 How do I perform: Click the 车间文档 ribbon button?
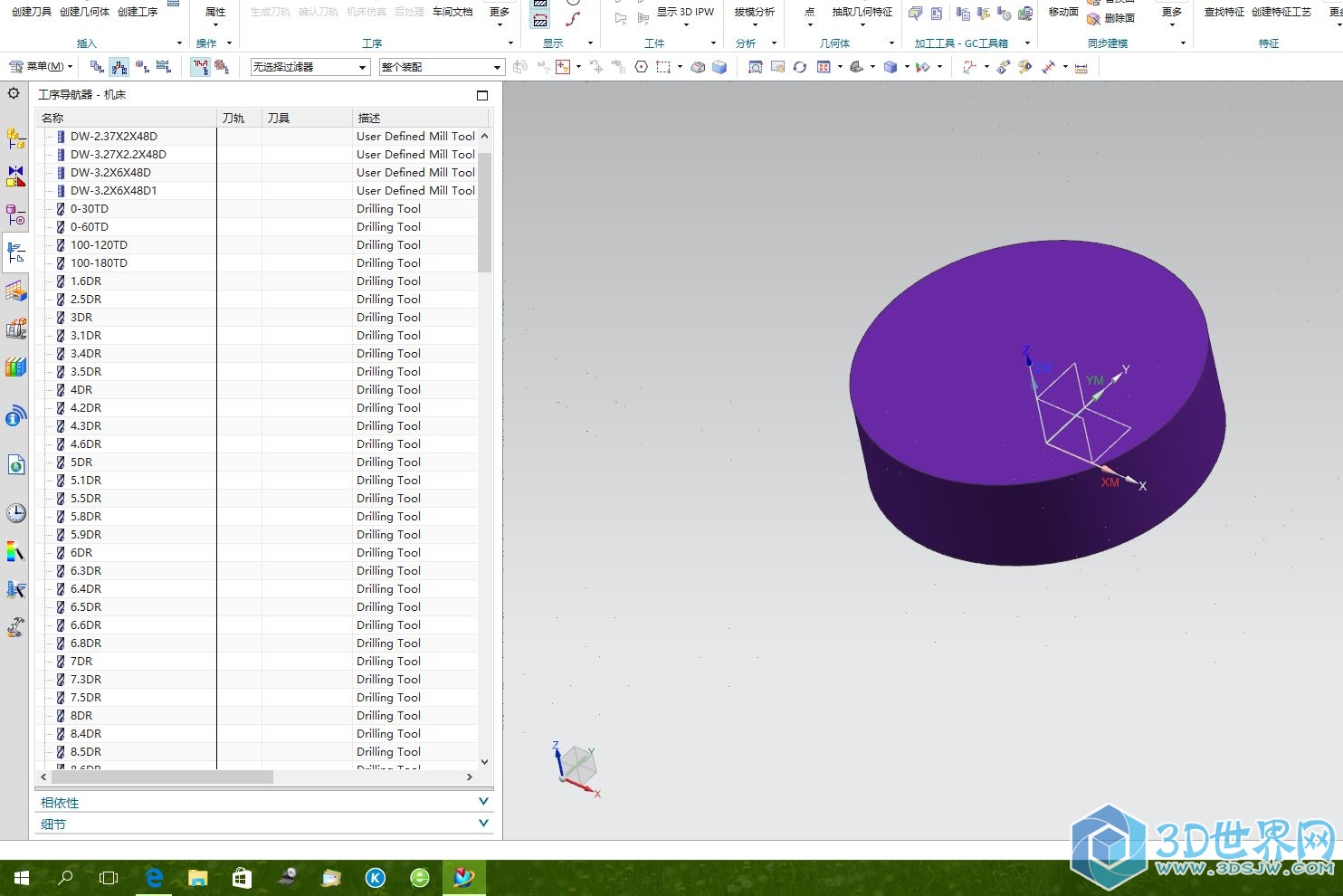(452, 12)
